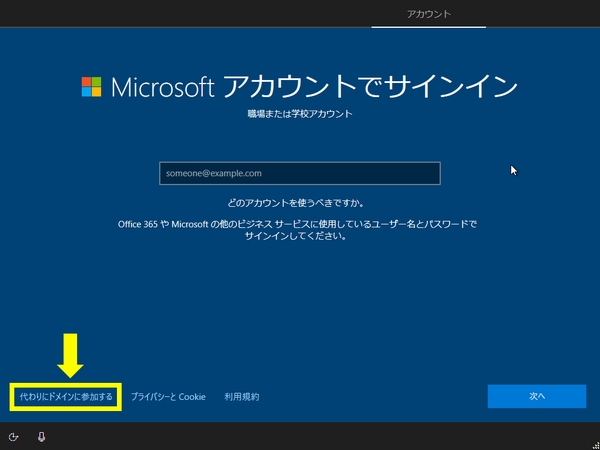Open プライバシーと Cookie link
The width and height of the screenshot is (600, 450).
[x=168, y=397]
